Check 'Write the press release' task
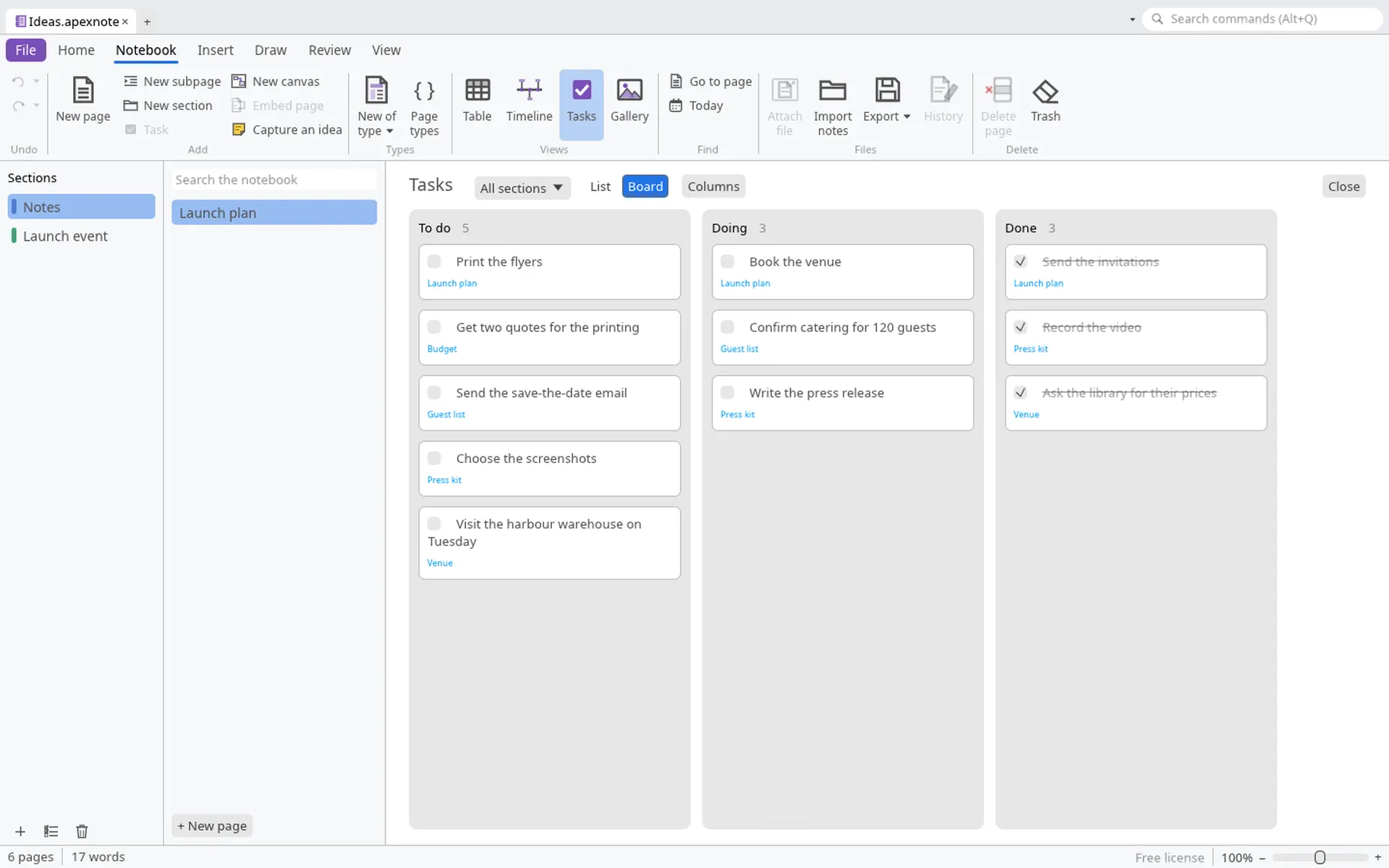Image resolution: width=1389 pixels, height=868 pixels. 728,392
